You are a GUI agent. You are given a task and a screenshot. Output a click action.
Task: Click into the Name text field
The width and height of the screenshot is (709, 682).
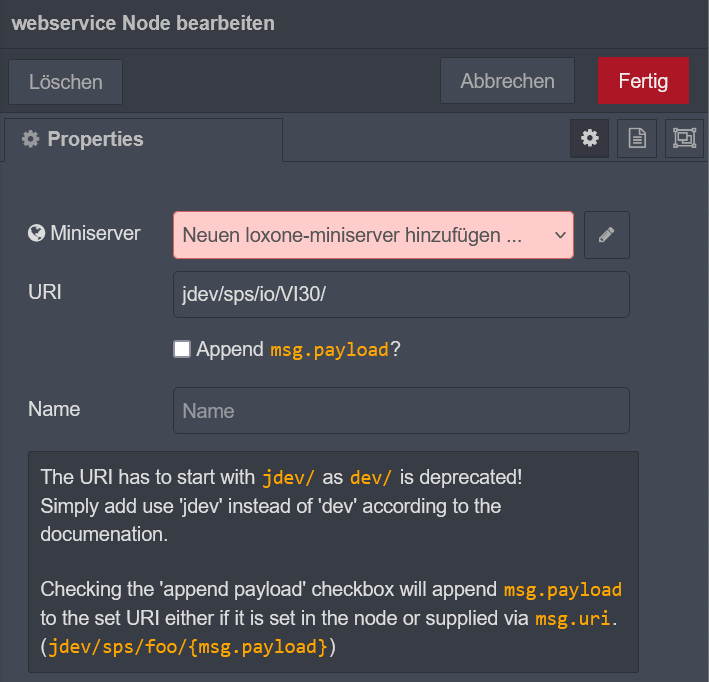coord(401,411)
